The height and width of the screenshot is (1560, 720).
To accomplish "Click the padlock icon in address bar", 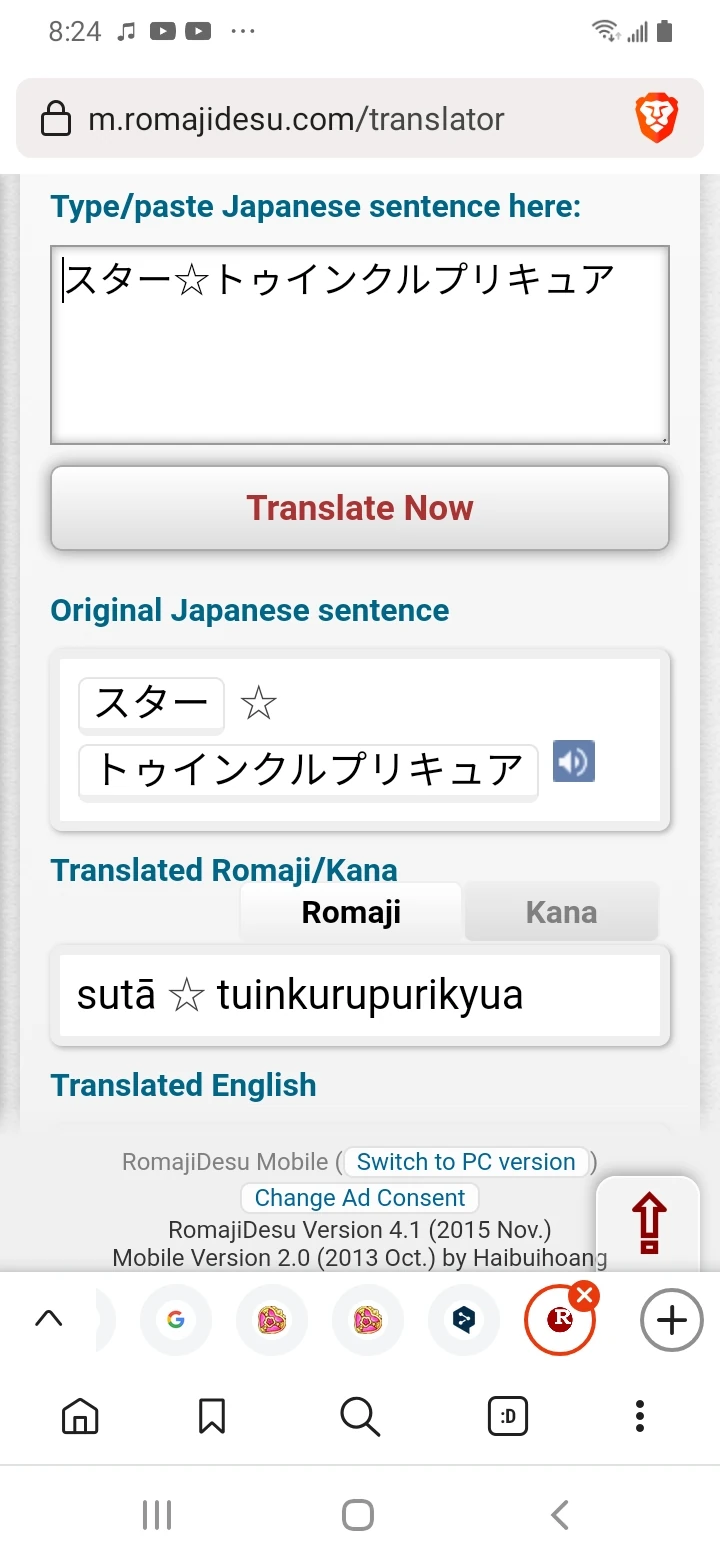I will [55, 118].
